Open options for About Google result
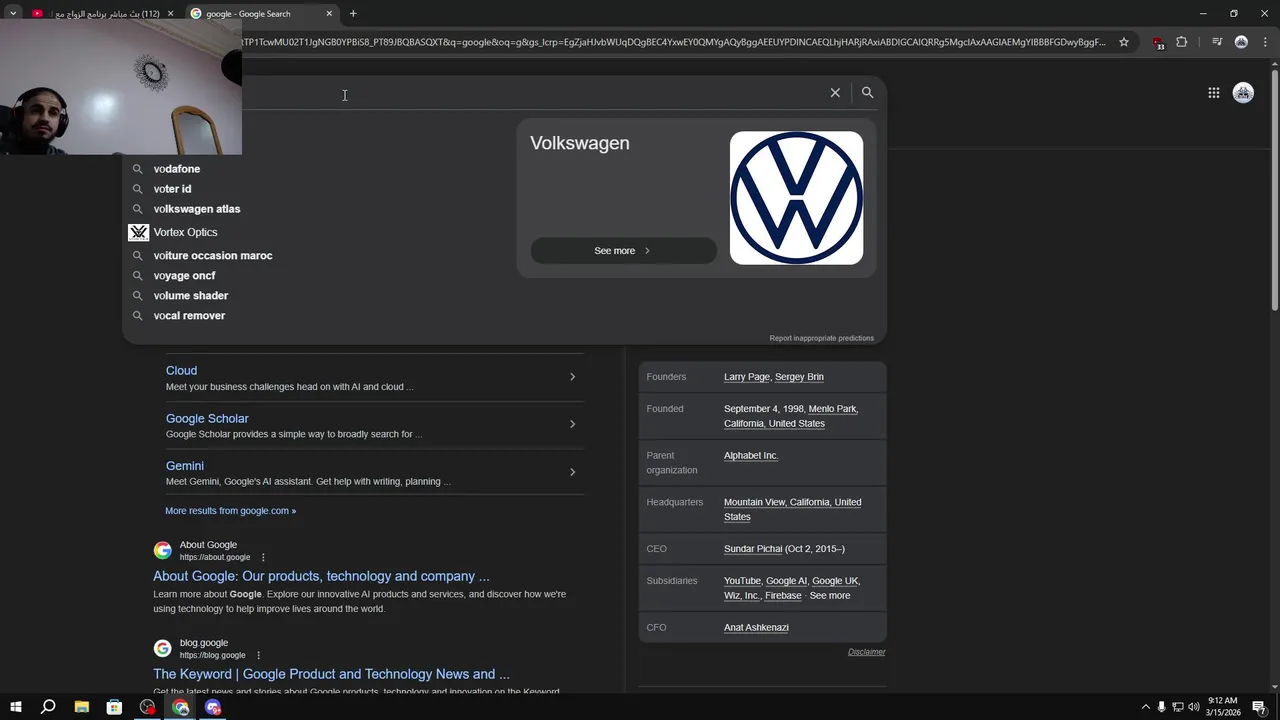This screenshot has width=1280, height=720. [x=263, y=557]
